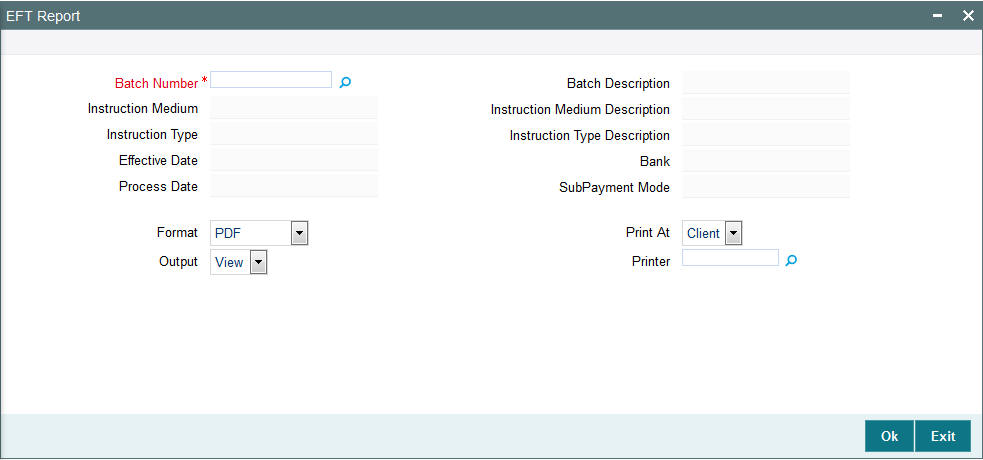Image resolution: width=983 pixels, height=460 pixels.
Task: Click the SubPayment Mode field
Action: coord(766,187)
